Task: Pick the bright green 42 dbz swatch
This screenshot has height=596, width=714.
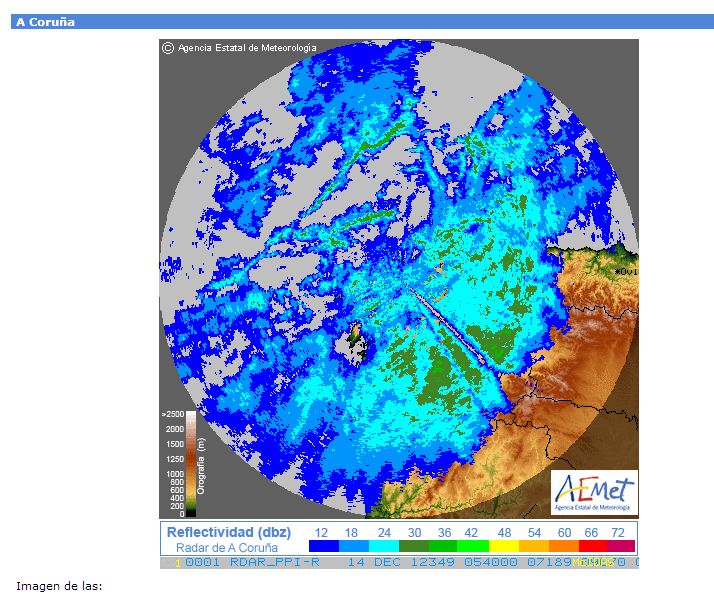Action: [472, 547]
